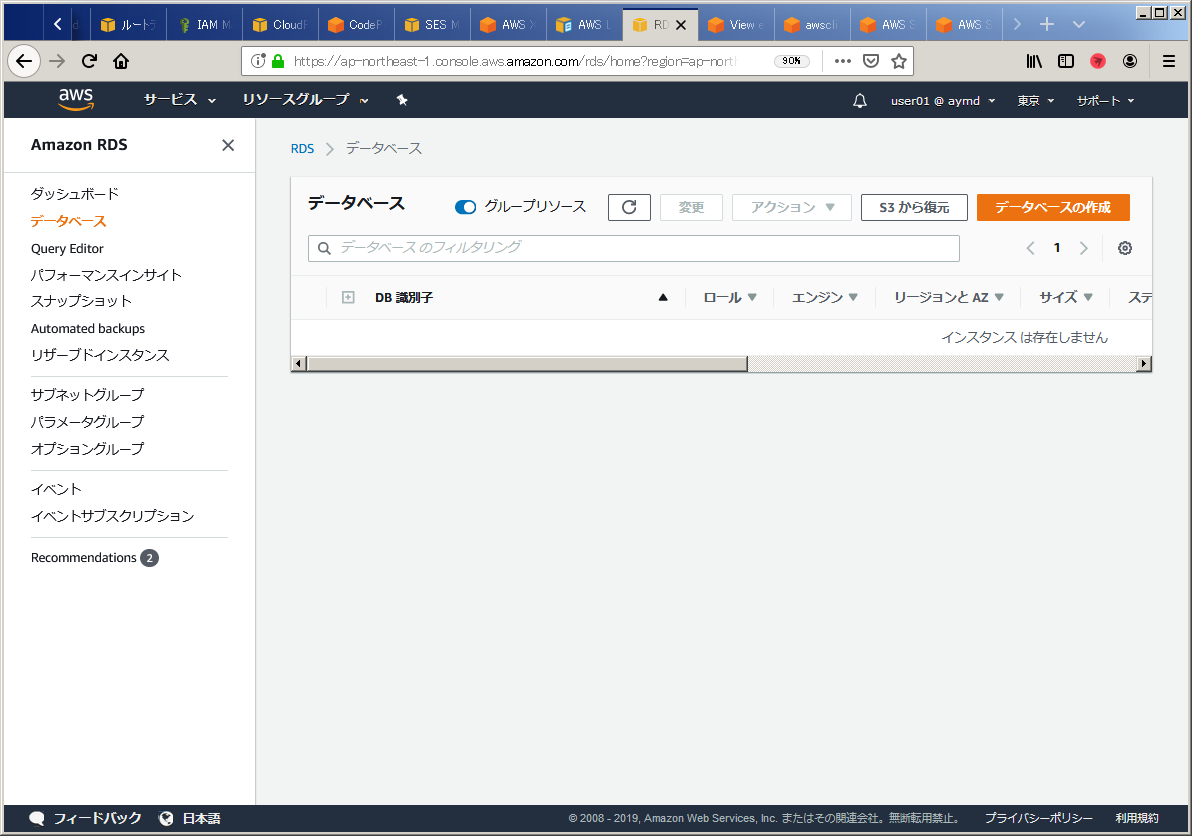1192x836 pixels.
Task: Open the サポート dropdown menu
Action: 1105,100
